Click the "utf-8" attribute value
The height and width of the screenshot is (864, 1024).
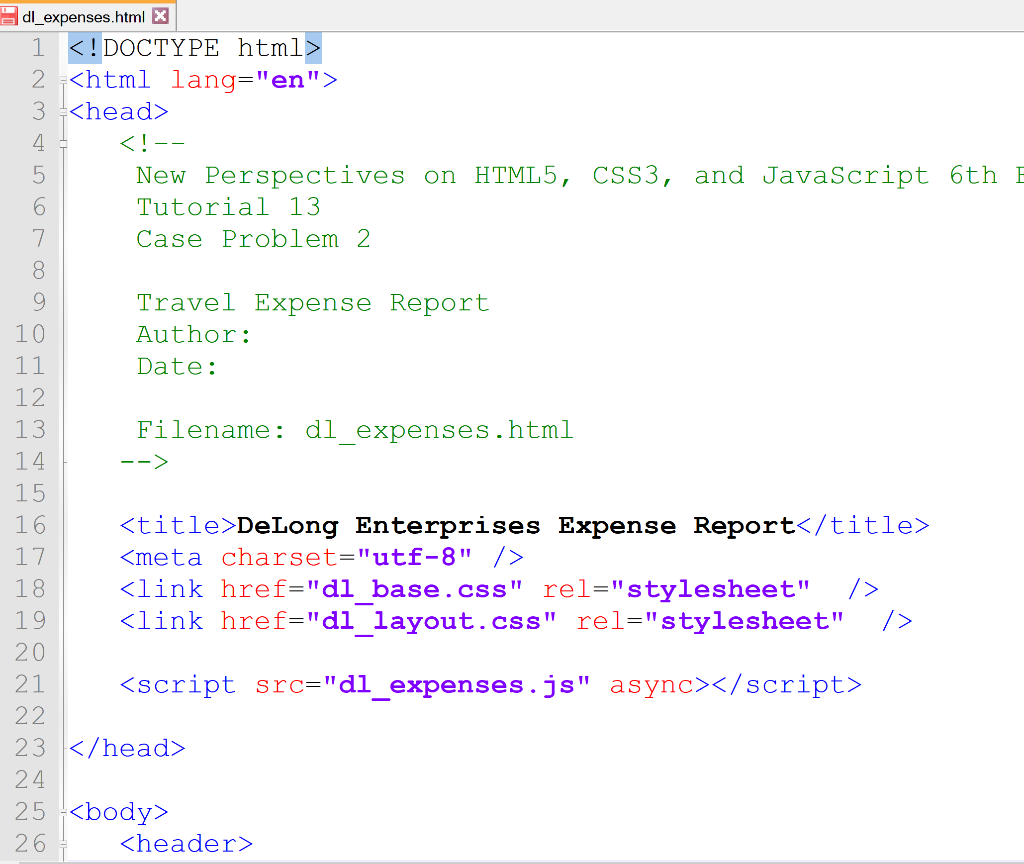click(414, 558)
